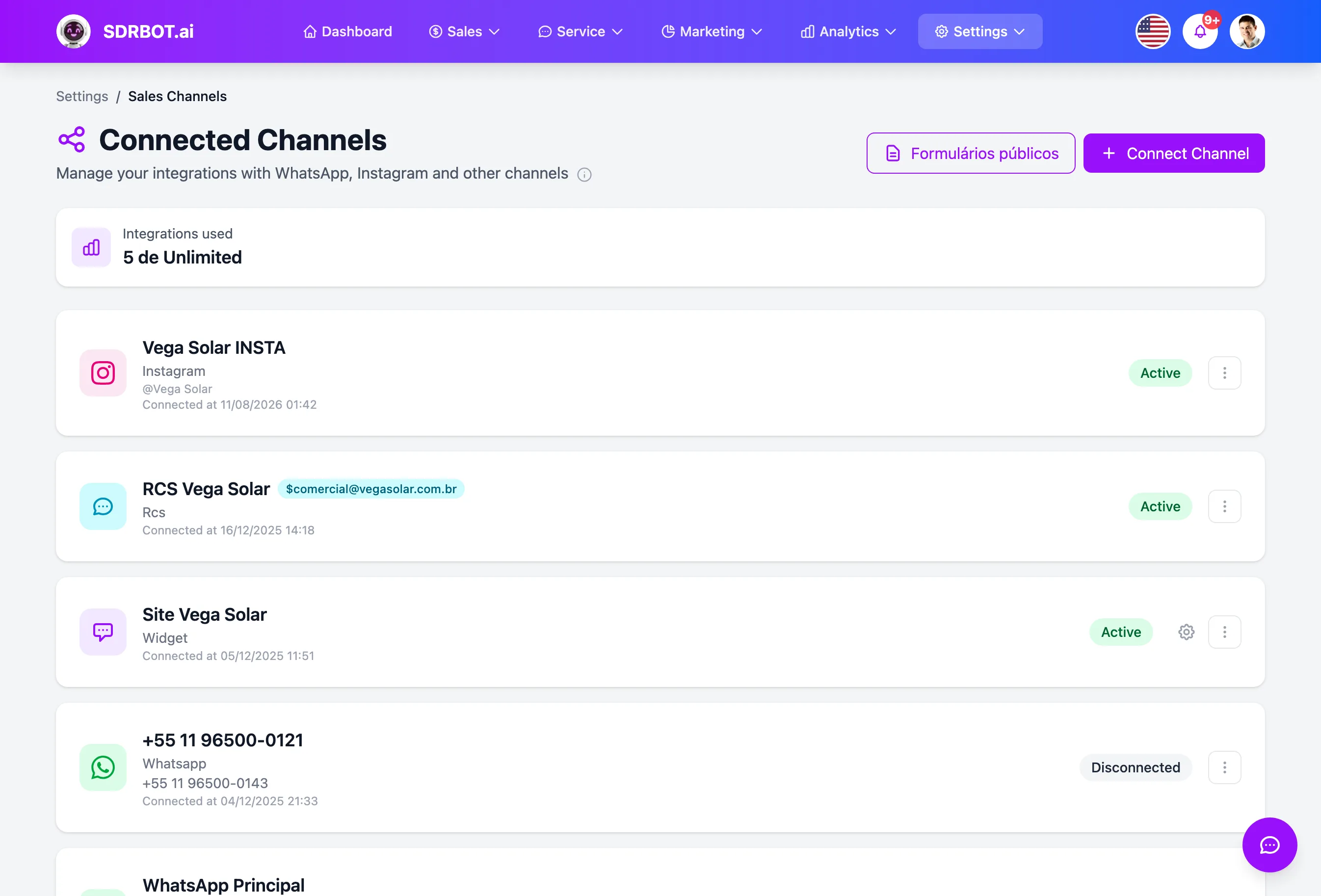Select the Site Vega Solar channel title
The height and width of the screenshot is (896, 1321).
coord(204,614)
